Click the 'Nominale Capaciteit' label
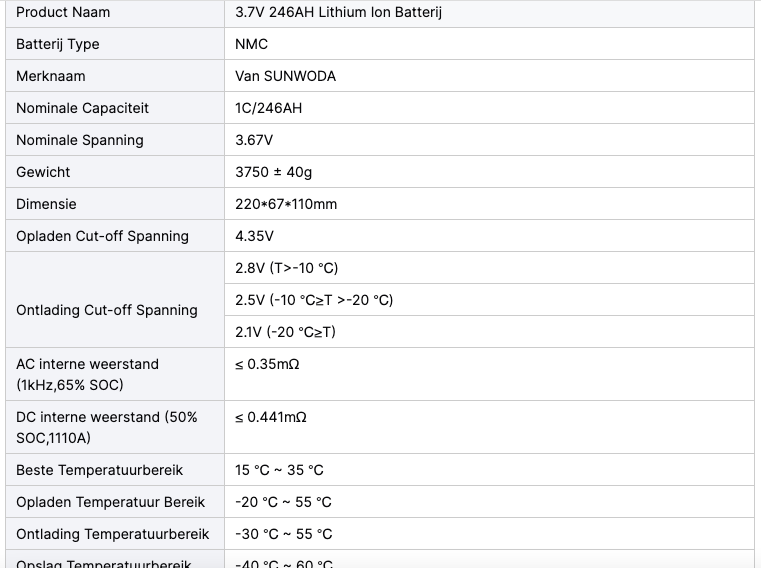The image size is (761, 568). (x=83, y=108)
